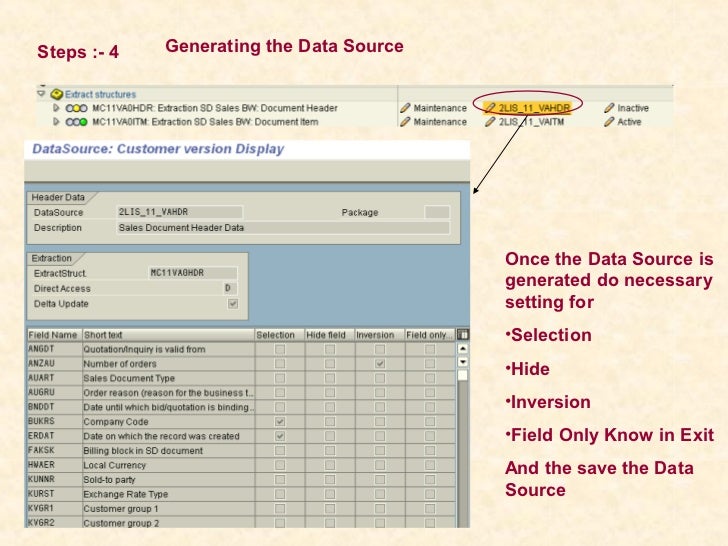Click the pencil icon beside 2LIS_11_VAITM
The height and width of the screenshot is (546, 728).
[x=490, y=122]
